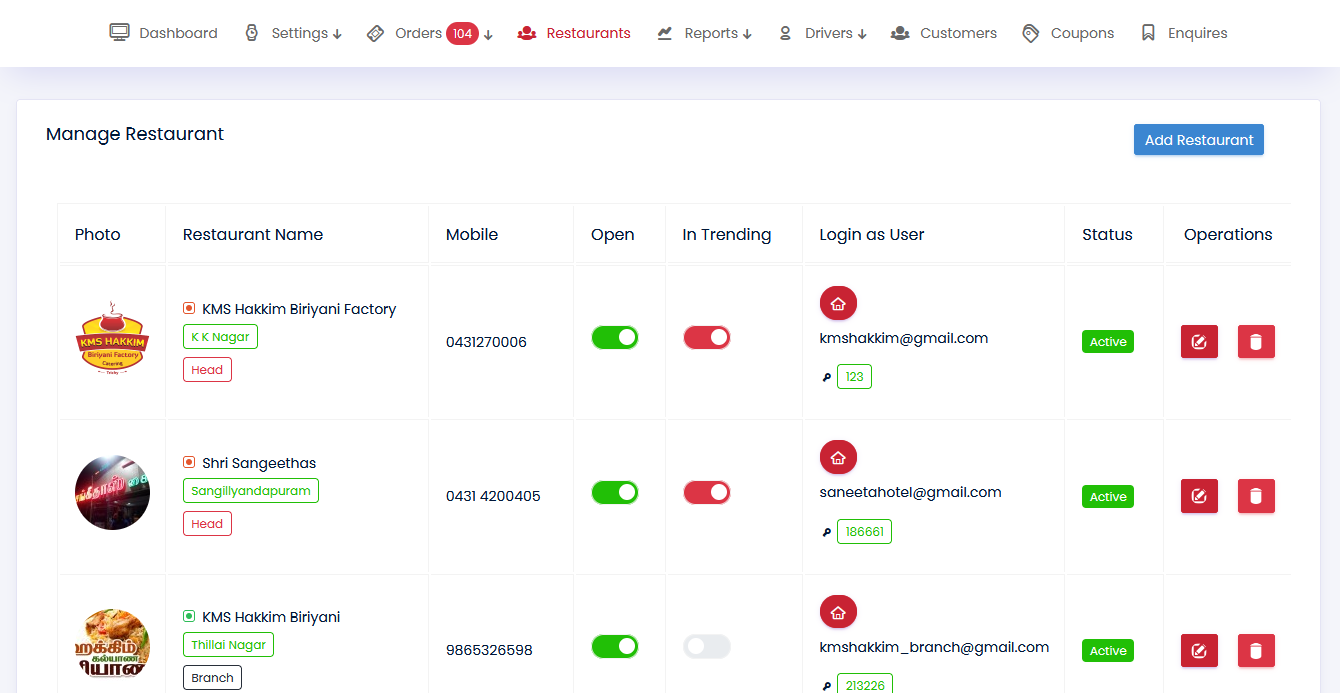Click the Thillai Nagar location tag
The image size is (1340, 693).
tap(228, 645)
